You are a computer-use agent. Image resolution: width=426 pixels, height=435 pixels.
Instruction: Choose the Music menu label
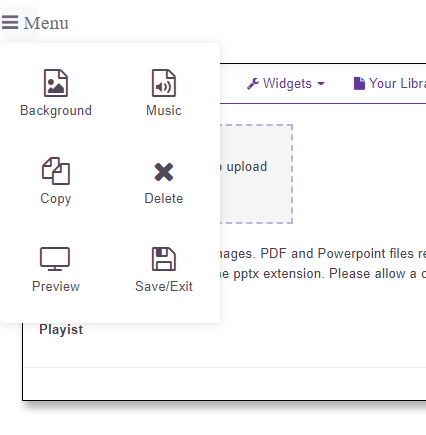coord(164,111)
